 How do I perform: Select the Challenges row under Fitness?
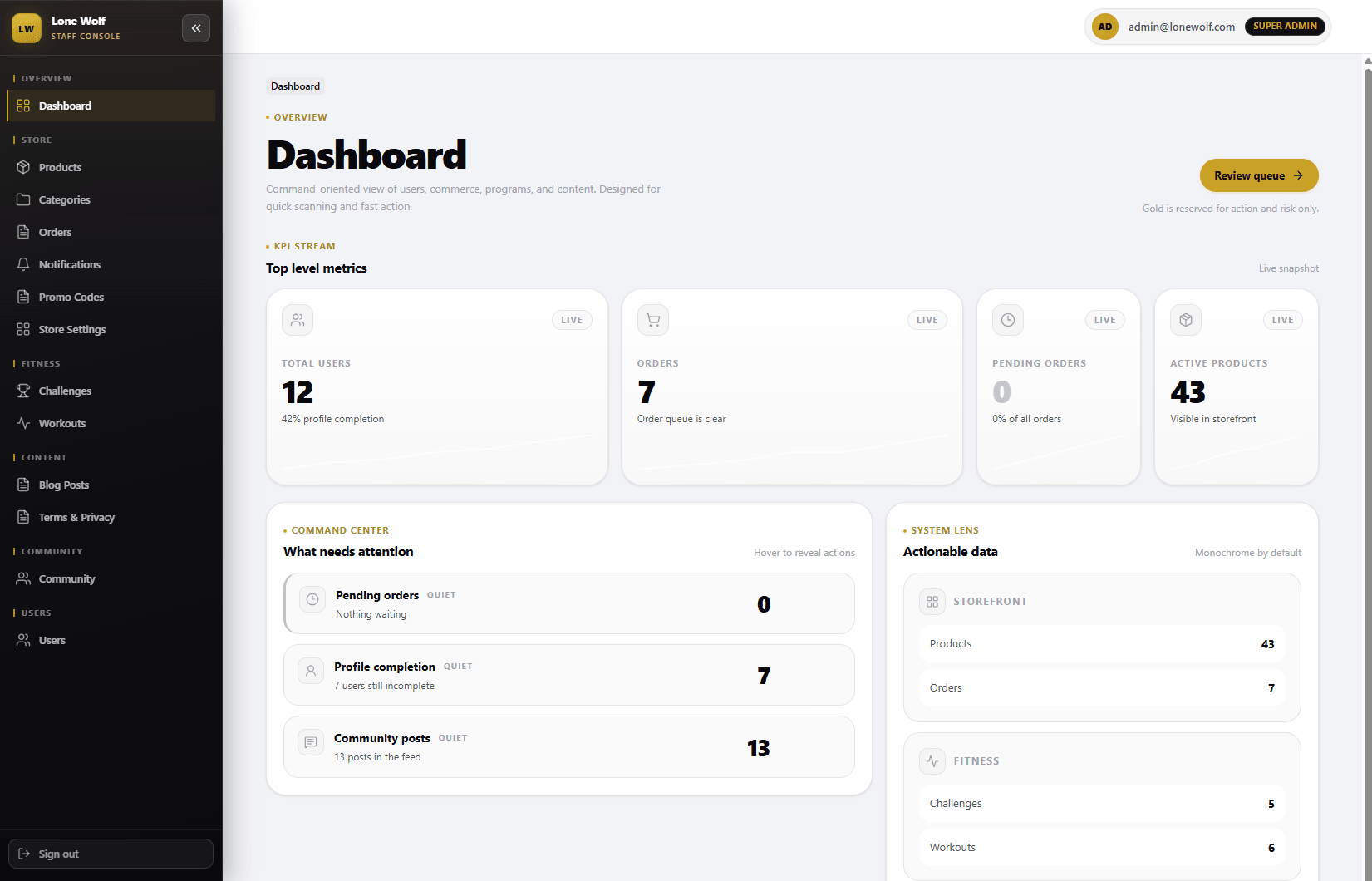coord(1102,804)
